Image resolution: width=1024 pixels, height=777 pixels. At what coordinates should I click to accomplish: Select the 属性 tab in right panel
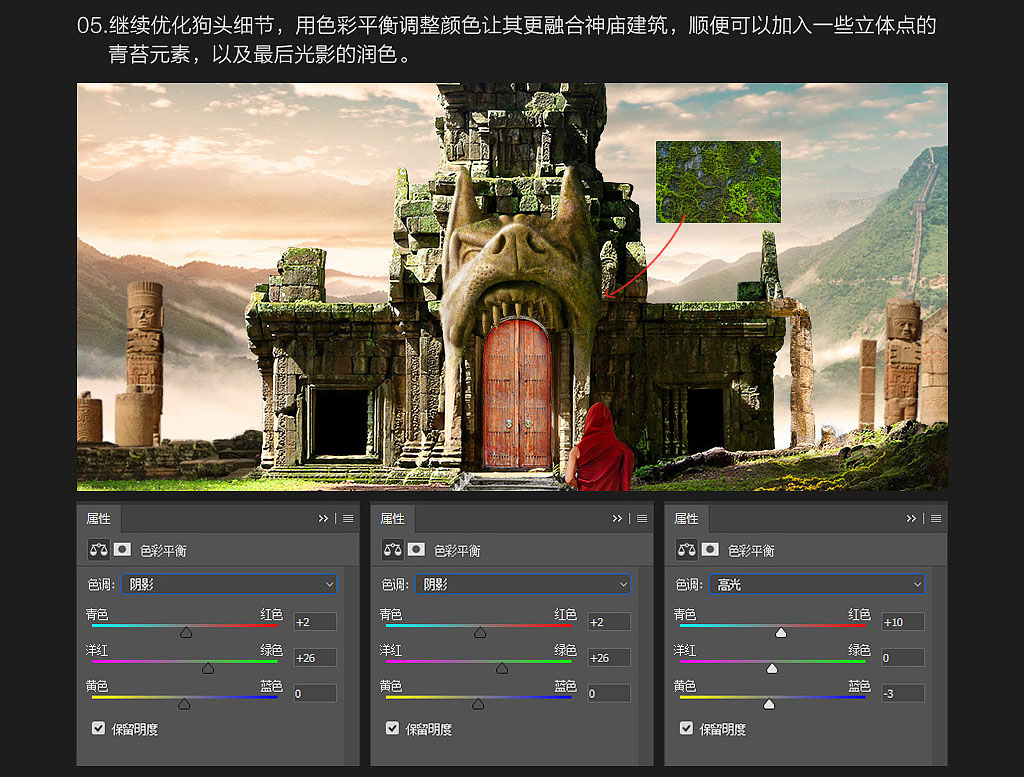(686, 518)
